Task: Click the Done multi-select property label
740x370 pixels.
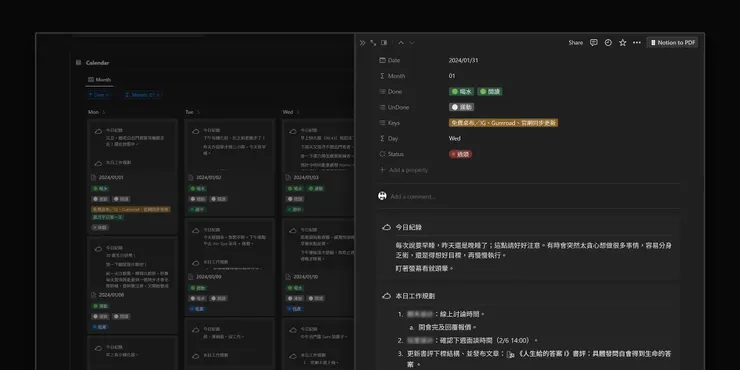Action: point(395,92)
